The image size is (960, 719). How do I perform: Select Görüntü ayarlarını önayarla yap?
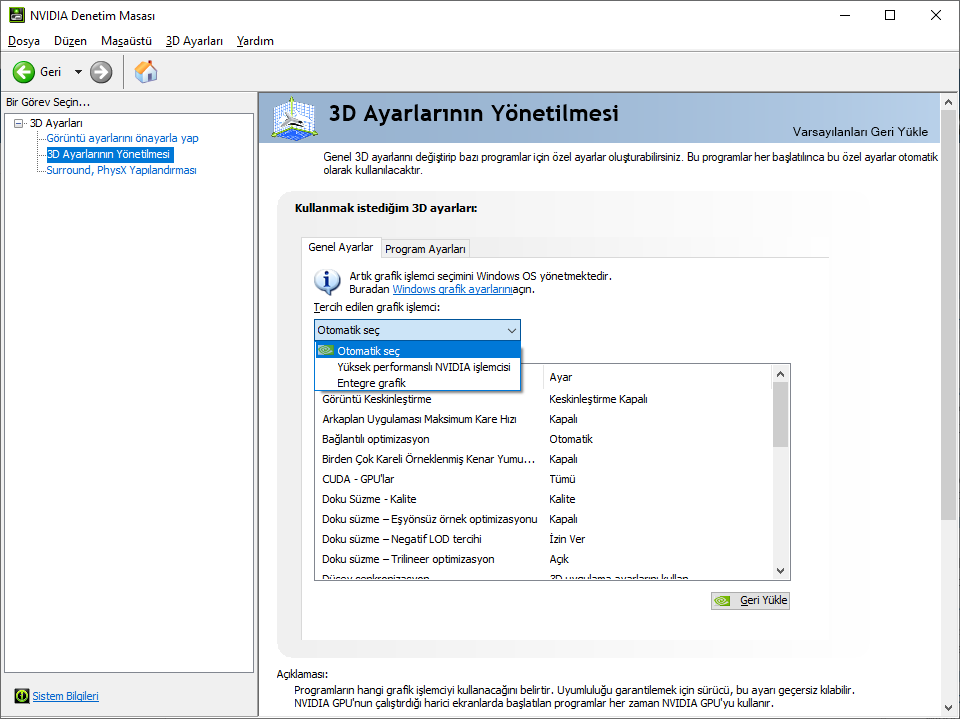tap(122, 138)
